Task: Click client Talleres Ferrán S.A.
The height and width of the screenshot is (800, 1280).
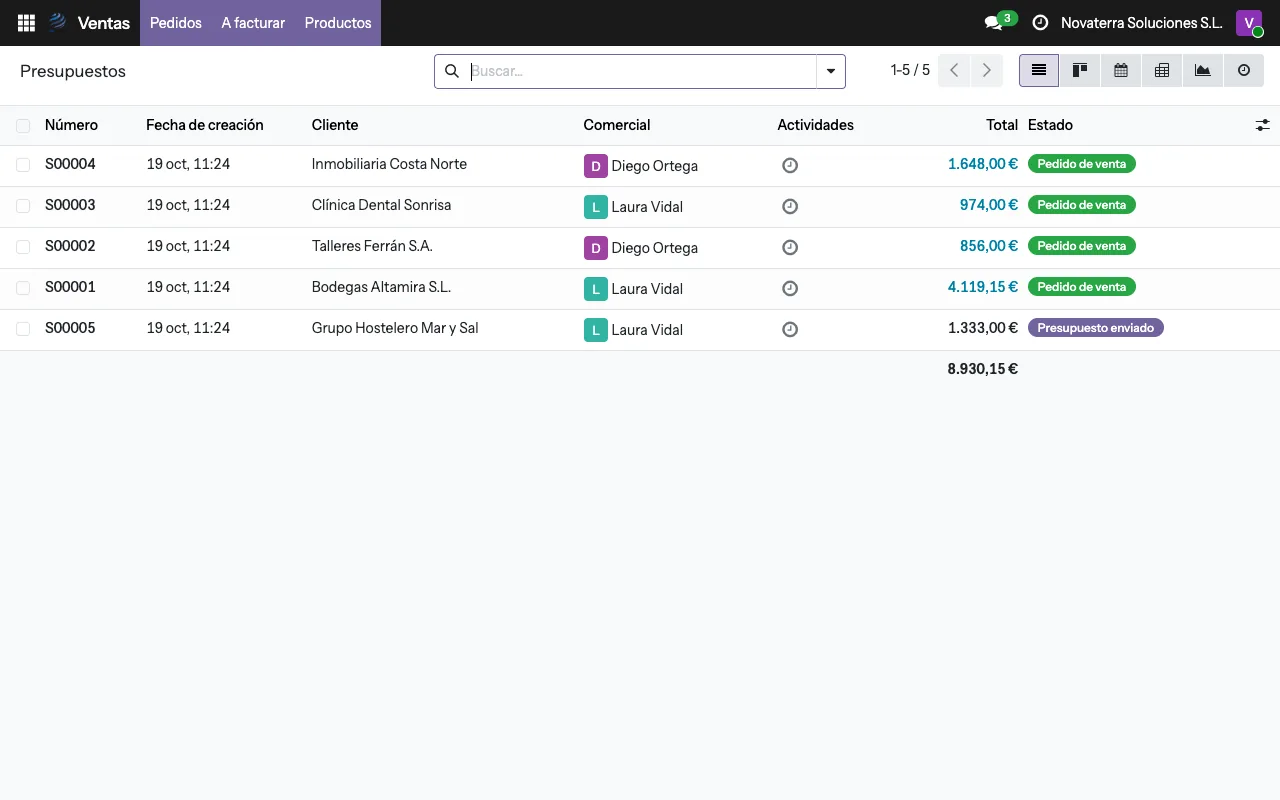Action: (x=372, y=246)
